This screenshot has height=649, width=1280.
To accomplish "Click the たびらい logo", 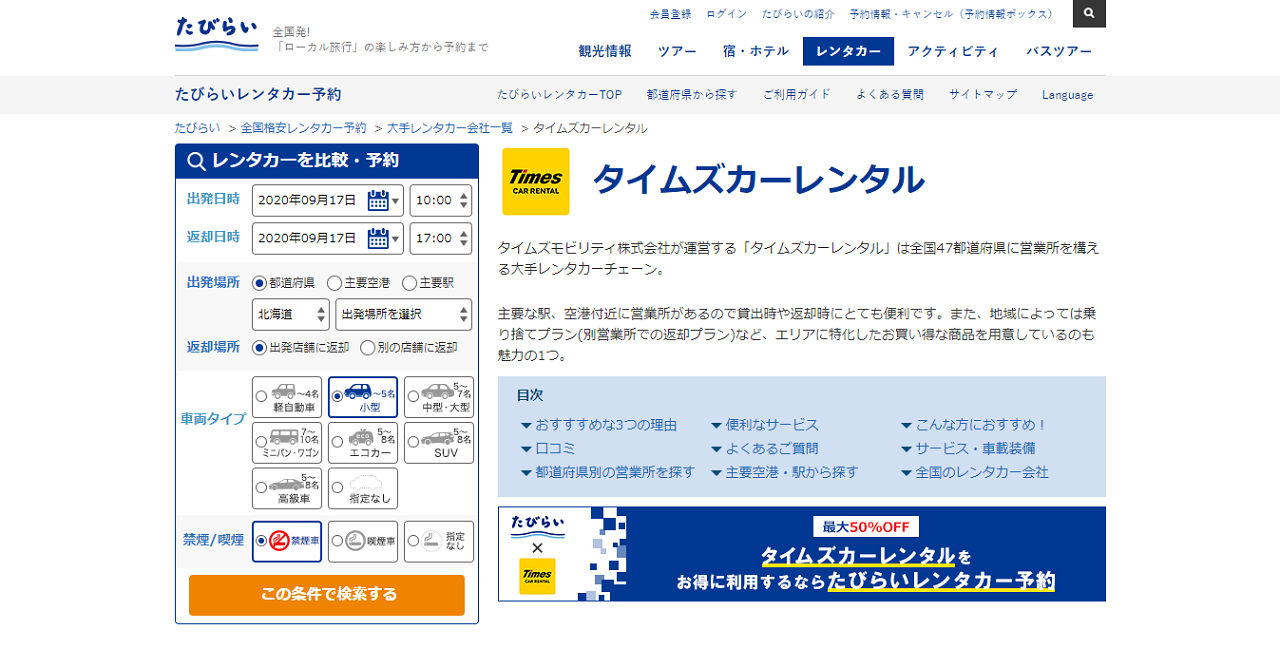I will pos(216,35).
